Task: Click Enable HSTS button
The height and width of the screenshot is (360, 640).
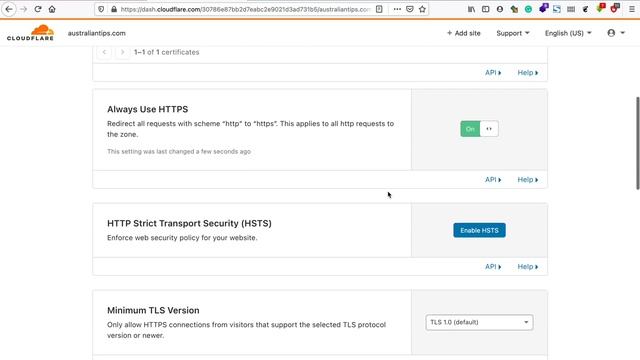Action: [479, 230]
